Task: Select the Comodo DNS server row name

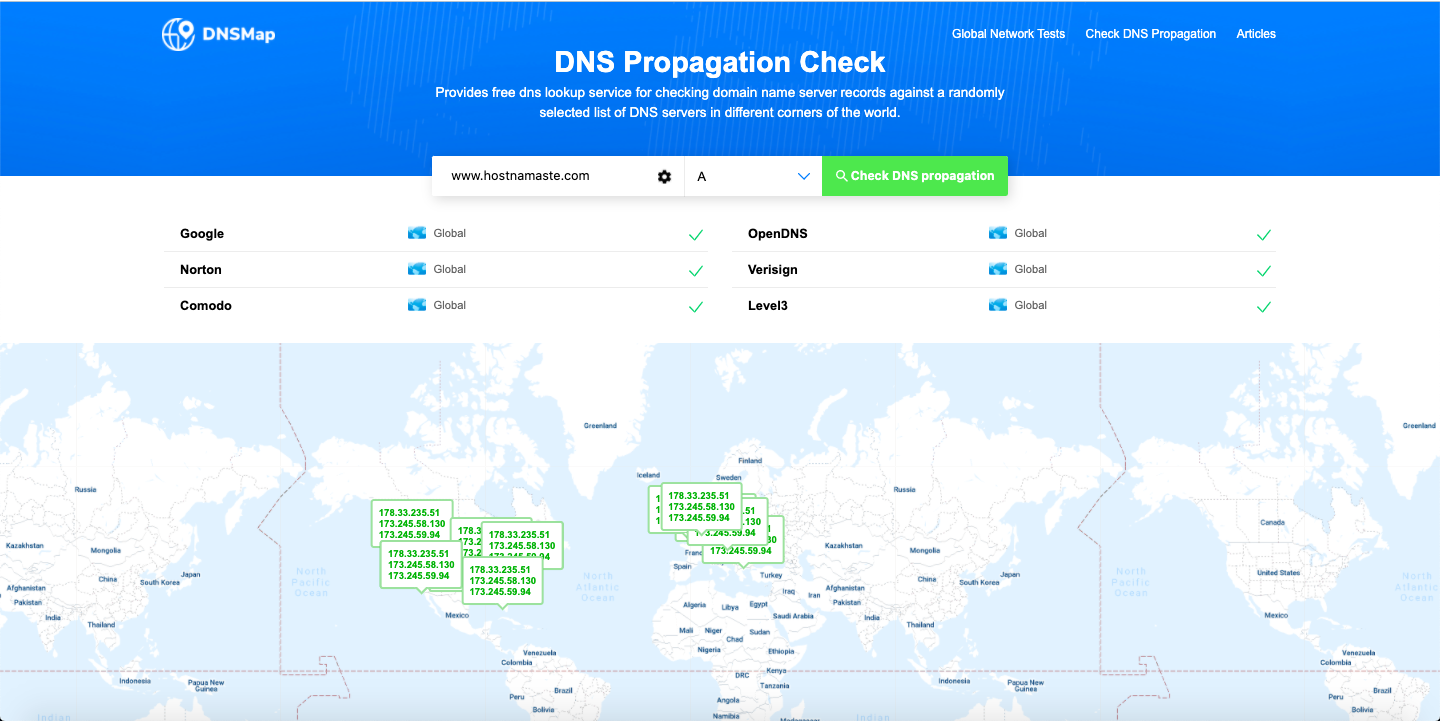Action: (x=206, y=306)
